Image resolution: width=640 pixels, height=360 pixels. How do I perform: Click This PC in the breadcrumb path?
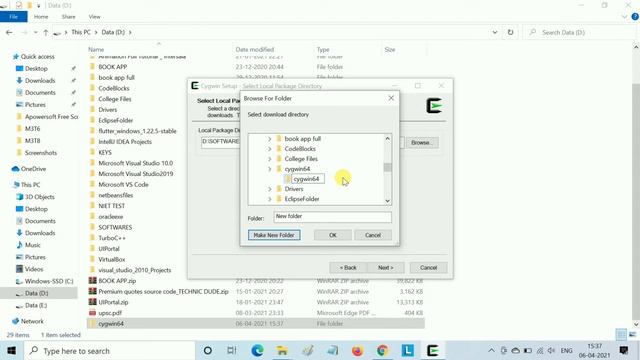tap(81, 32)
